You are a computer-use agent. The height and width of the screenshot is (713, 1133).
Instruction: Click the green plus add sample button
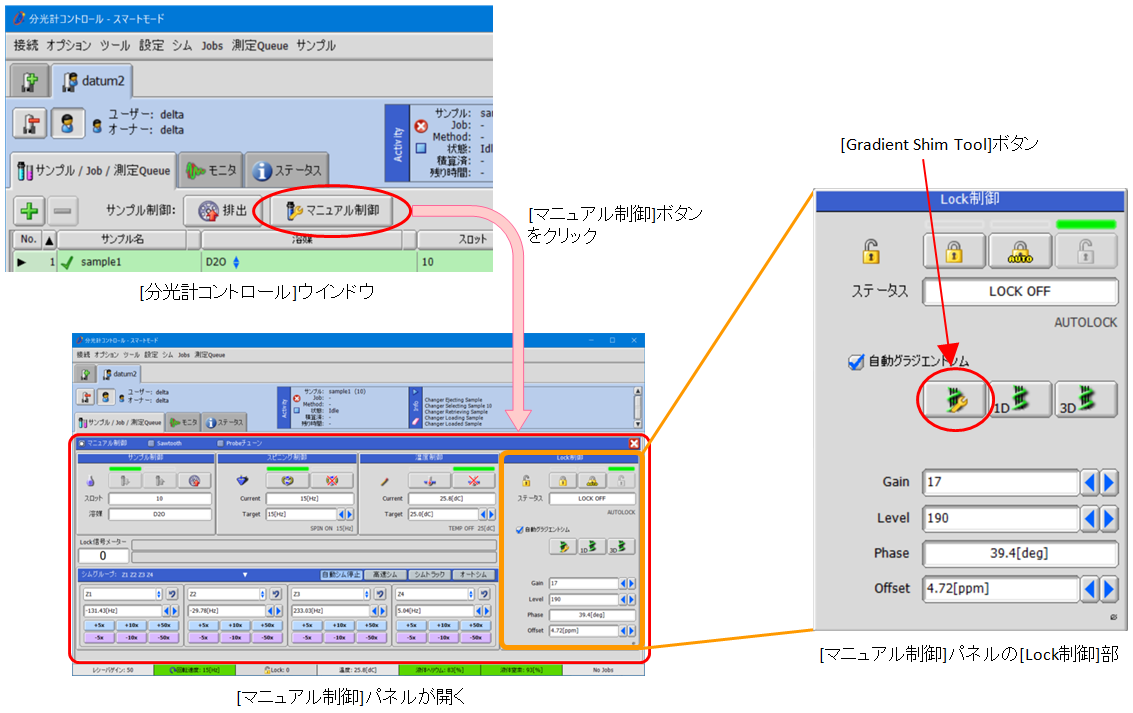29,212
